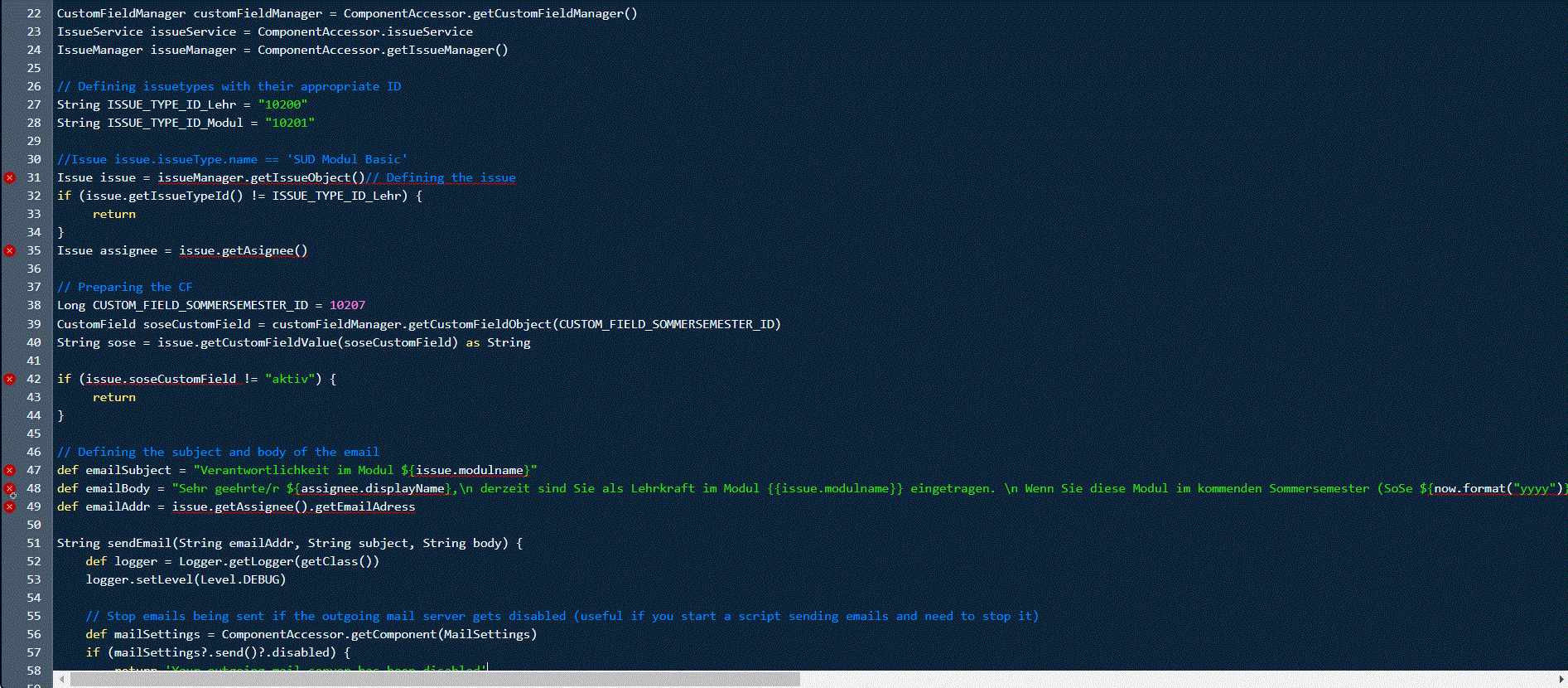Click the "// Preparing the CF" comment

tap(124, 287)
